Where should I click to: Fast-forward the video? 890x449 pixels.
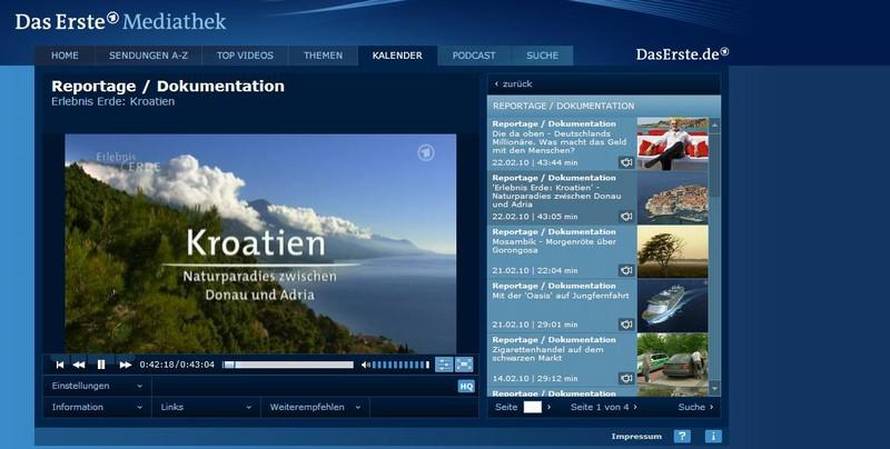(125, 365)
